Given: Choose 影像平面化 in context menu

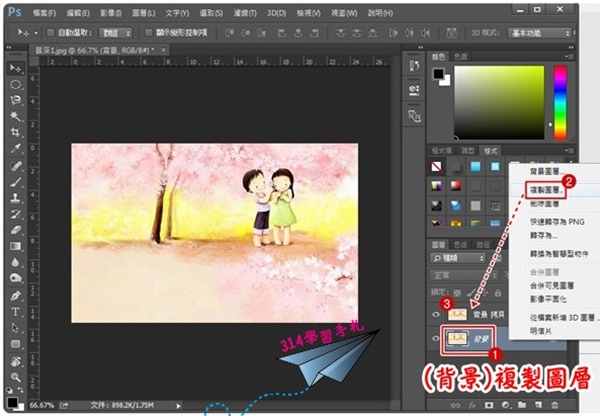Looking at the screenshot, I should pos(548,299).
